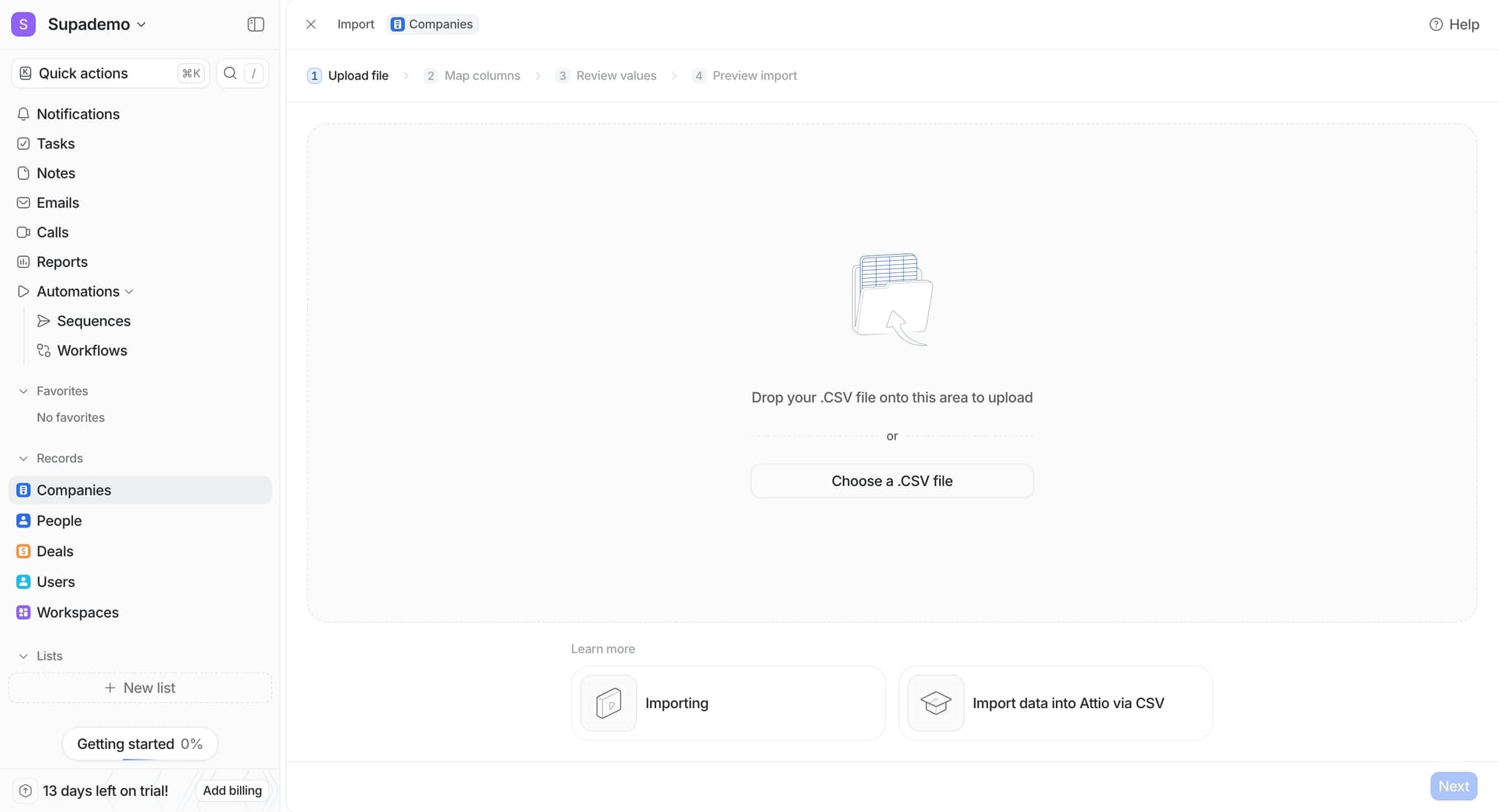This screenshot has height=812, width=1499.
Task: Collapse the Records section
Action: click(23, 458)
